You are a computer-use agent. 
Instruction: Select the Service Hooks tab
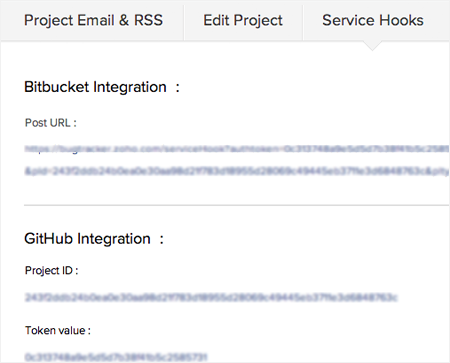[x=373, y=20]
